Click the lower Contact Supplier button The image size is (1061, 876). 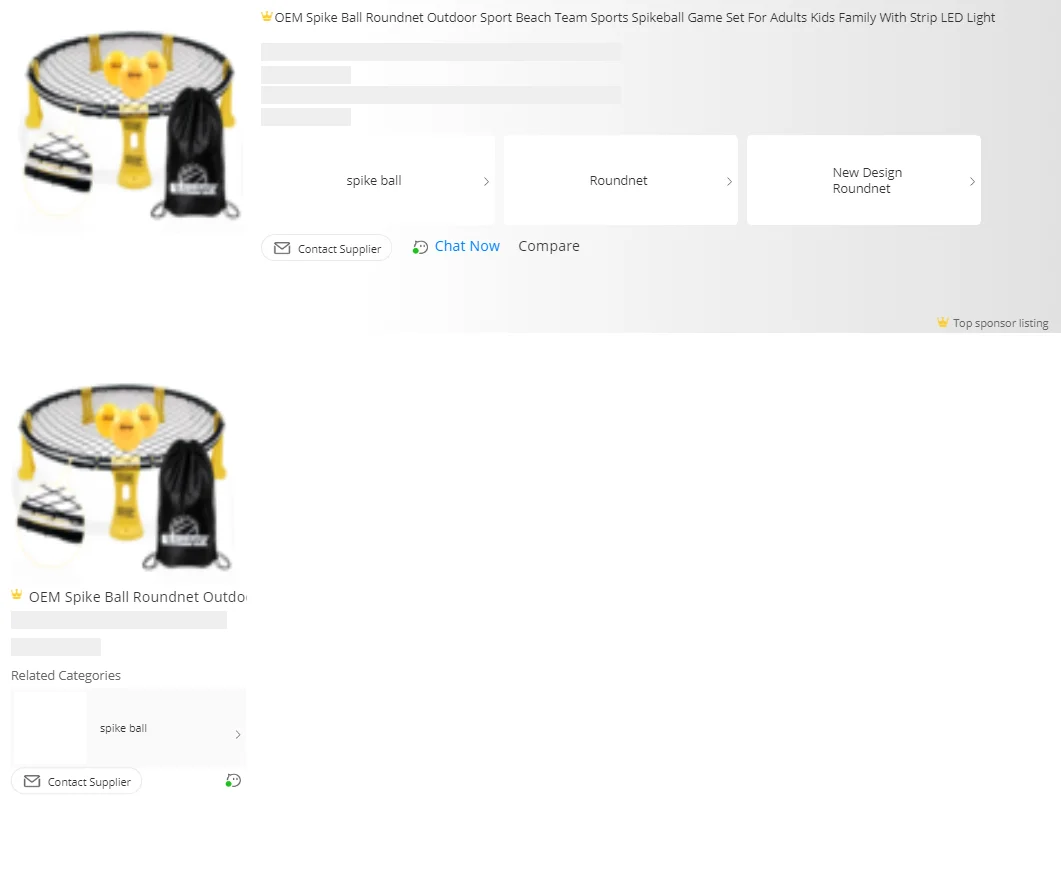click(76, 781)
